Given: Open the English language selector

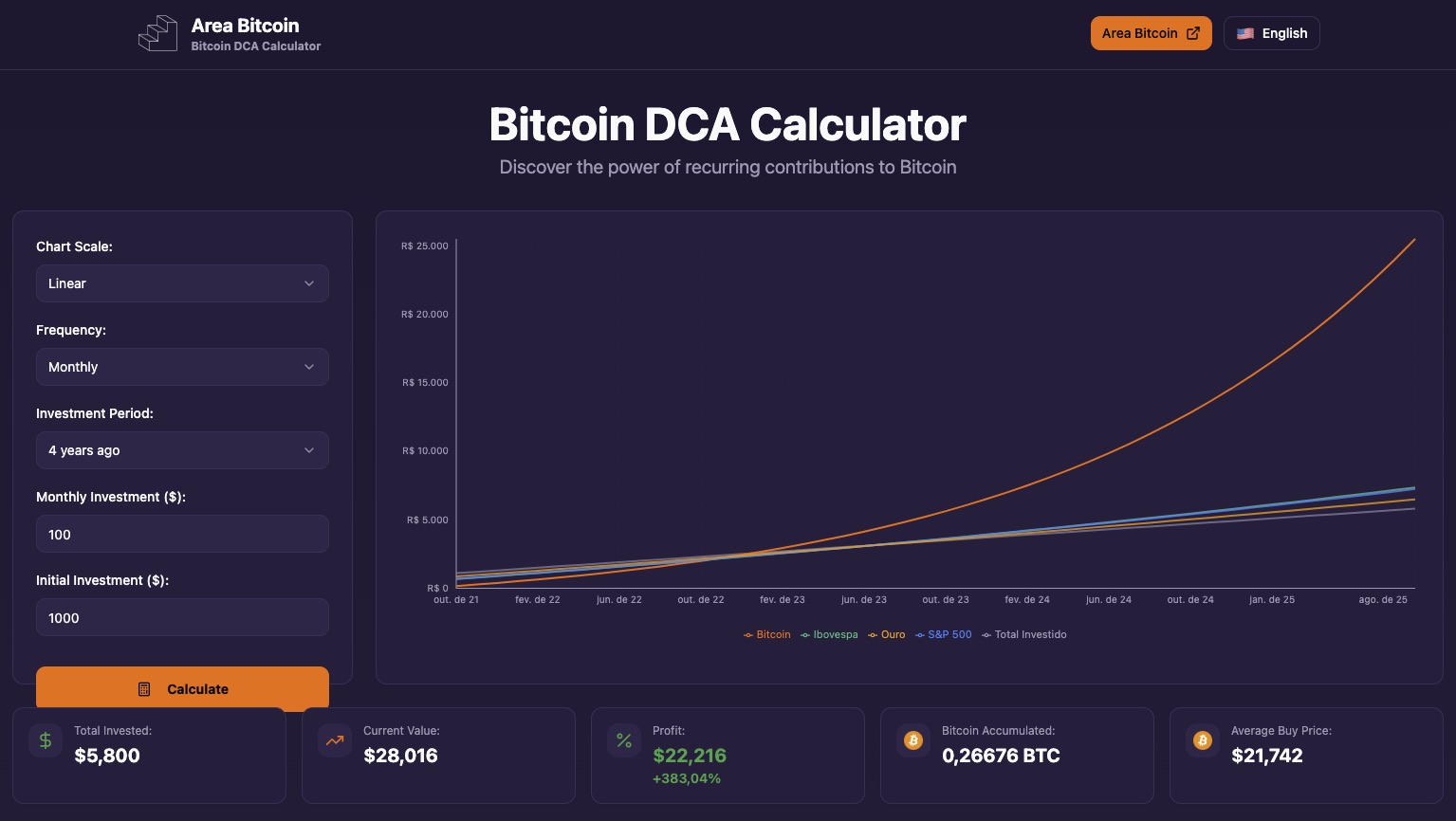Looking at the screenshot, I should tap(1272, 33).
